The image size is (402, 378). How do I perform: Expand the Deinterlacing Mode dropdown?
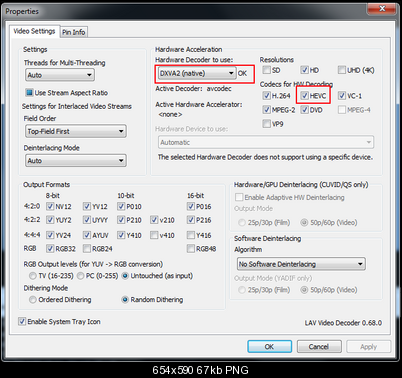[x=76, y=161]
